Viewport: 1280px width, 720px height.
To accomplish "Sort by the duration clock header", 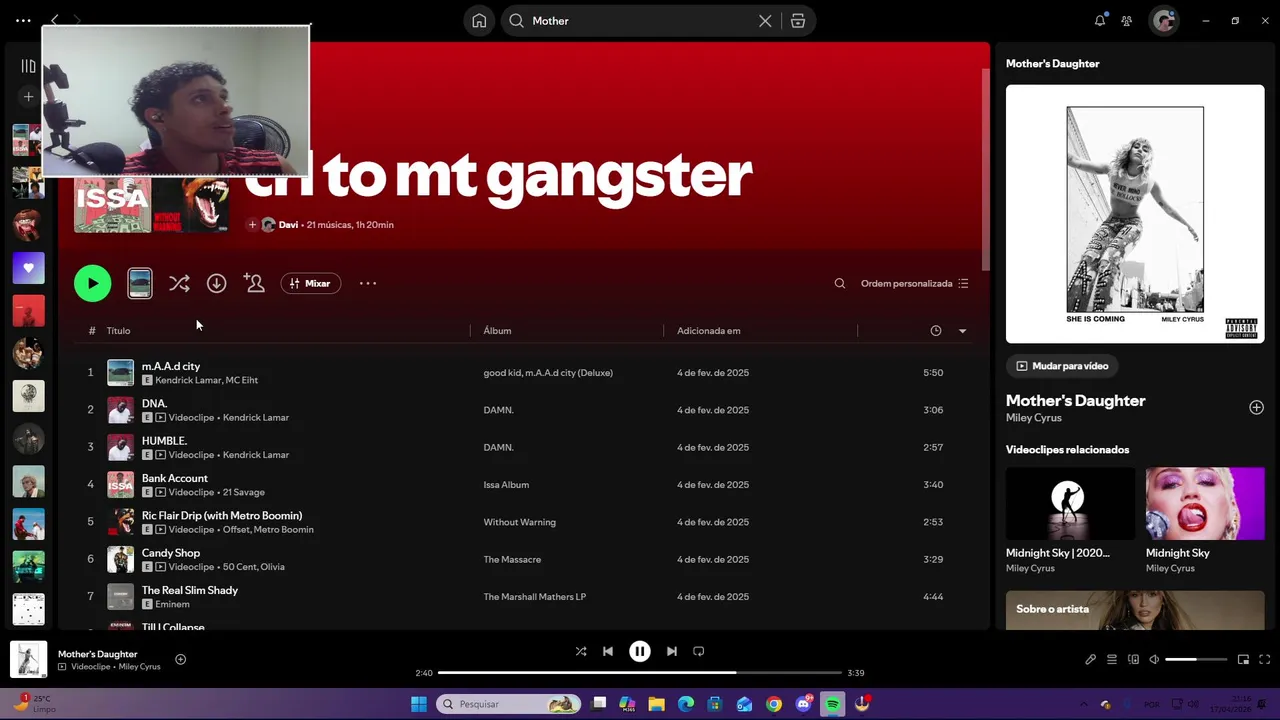I will 936,330.
